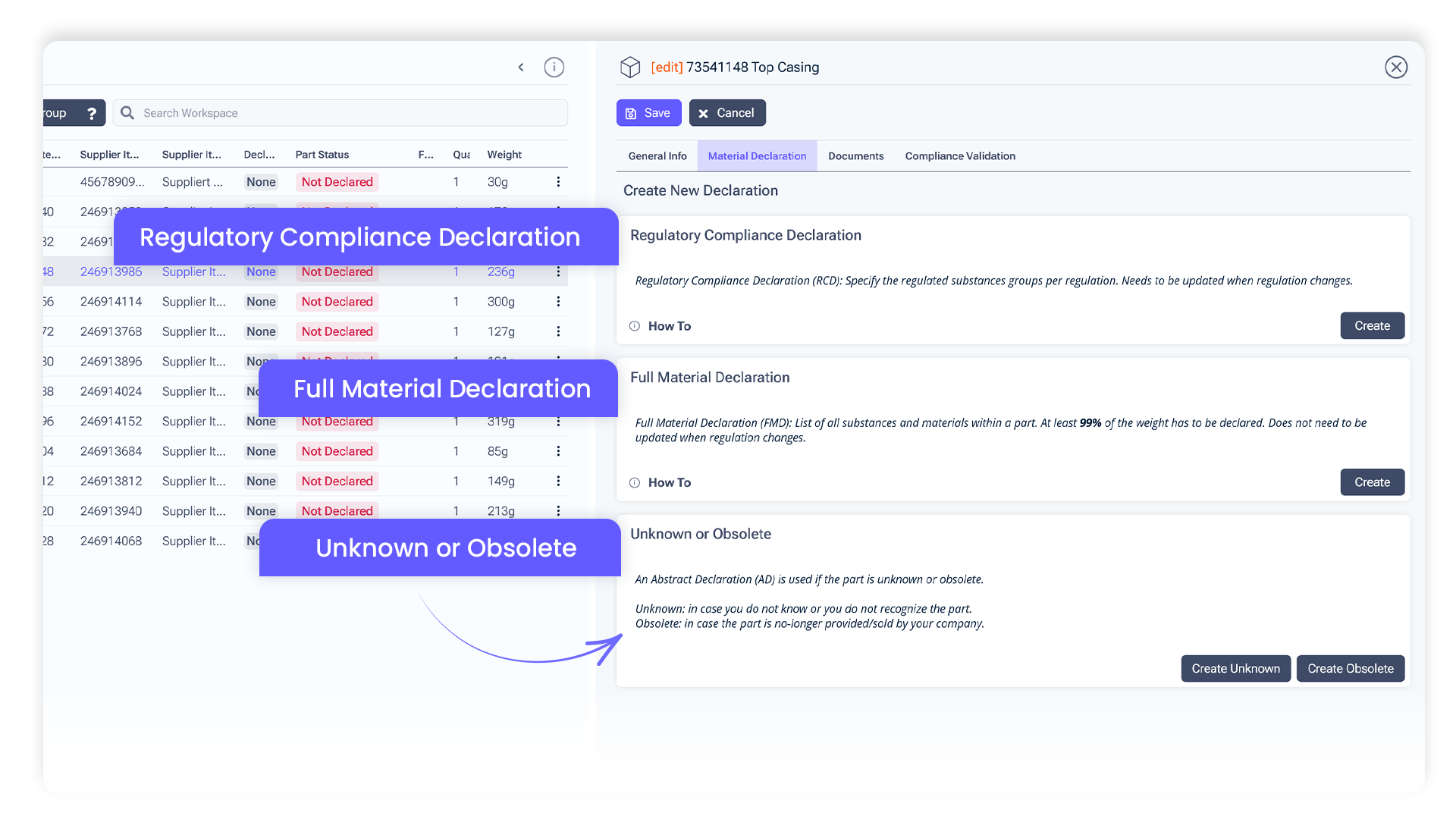Open three-dot menu for 246914114 row

(x=558, y=302)
